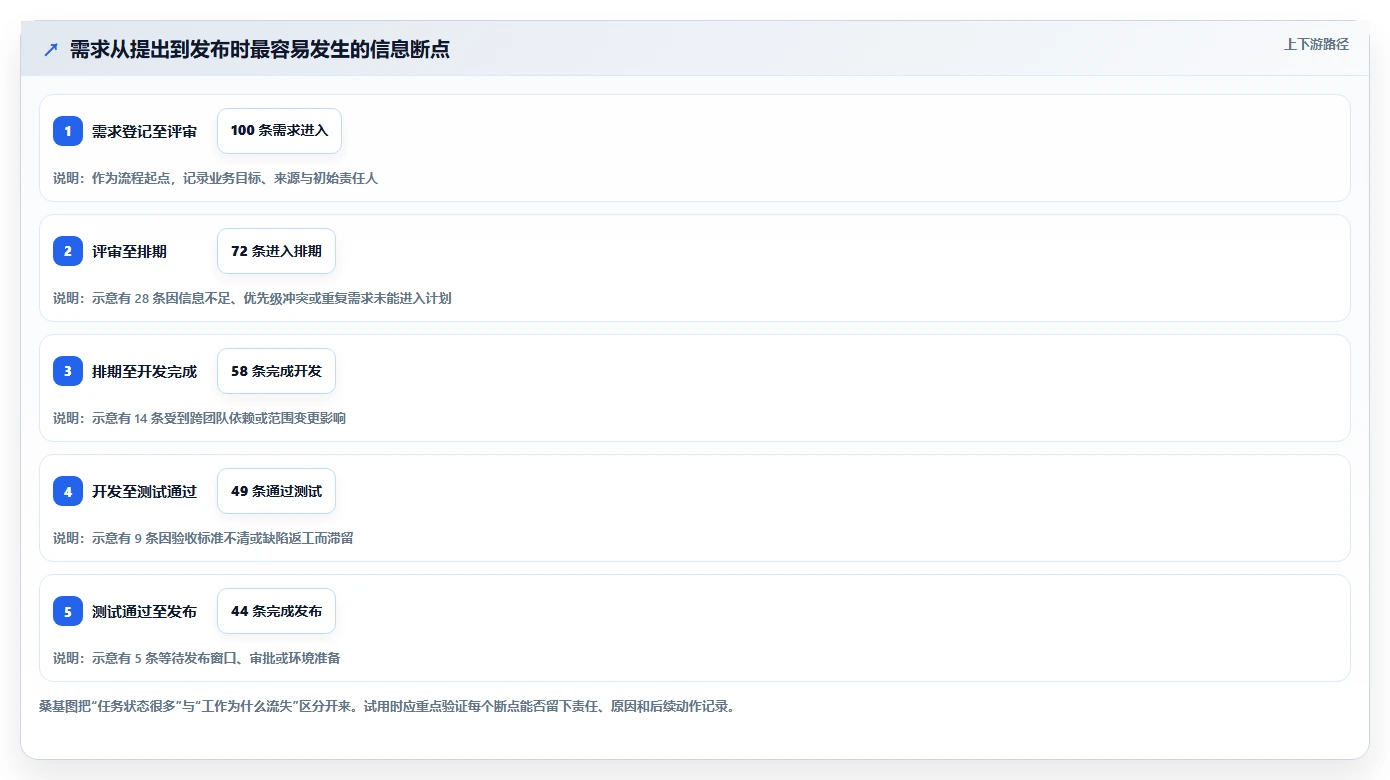Click the step label '评审至排期'
The width and height of the screenshot is (1390, 780).
point(129,251)
